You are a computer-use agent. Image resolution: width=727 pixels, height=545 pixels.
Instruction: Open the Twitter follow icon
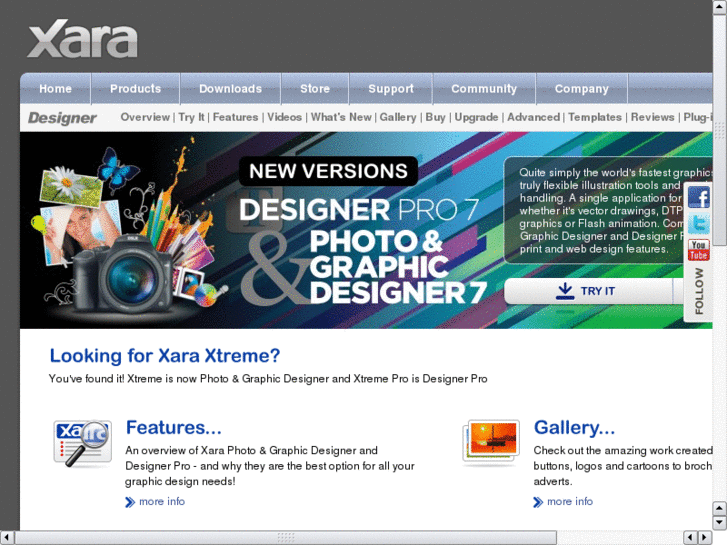[x=698, y=224]
